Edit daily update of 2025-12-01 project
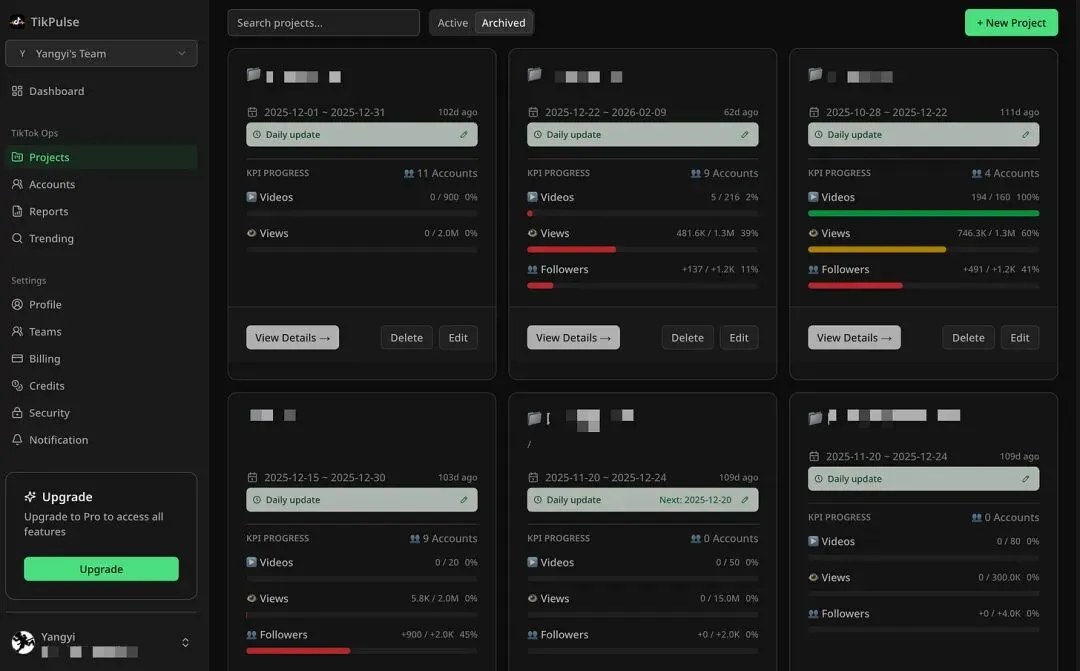Viewport: 1080px width, 671px height. pyautogui.click(x=464, y=134)
